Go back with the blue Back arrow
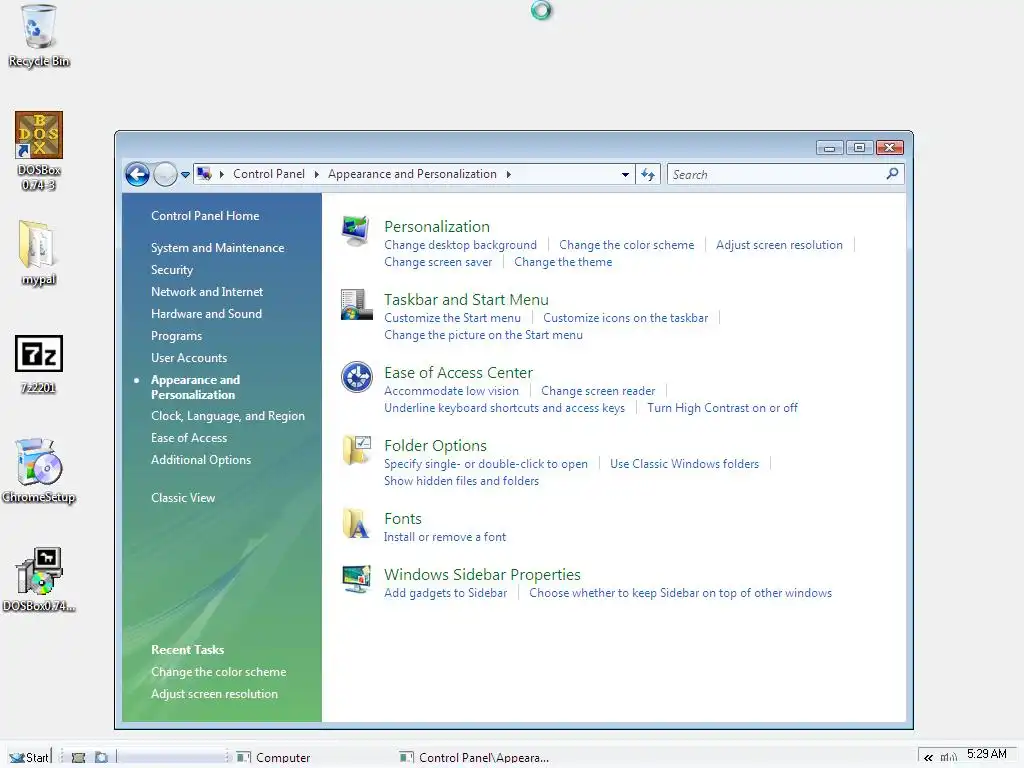This screenshot has height=768, width=1024. click(137, 174)
